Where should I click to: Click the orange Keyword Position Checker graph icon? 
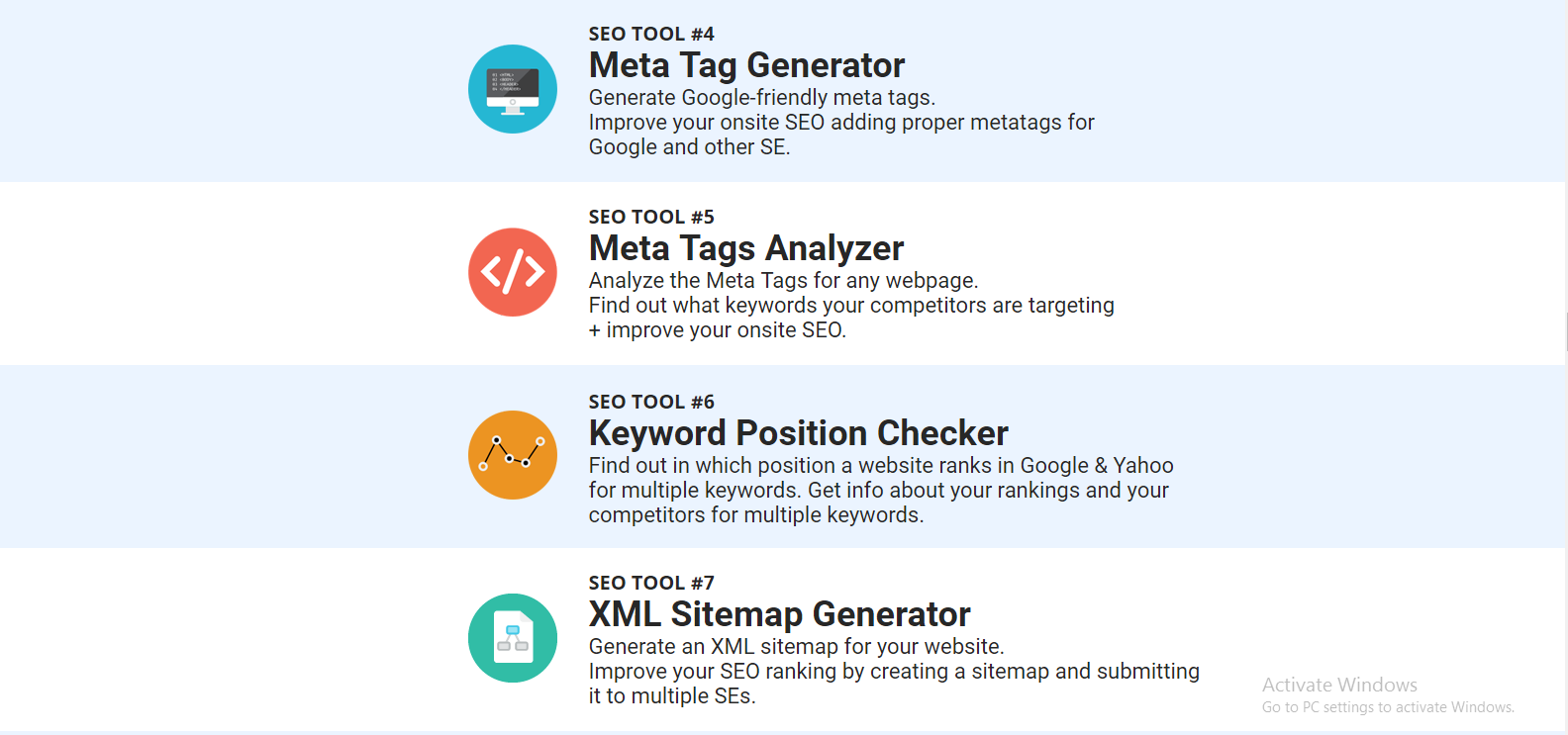tap(513, 455)
